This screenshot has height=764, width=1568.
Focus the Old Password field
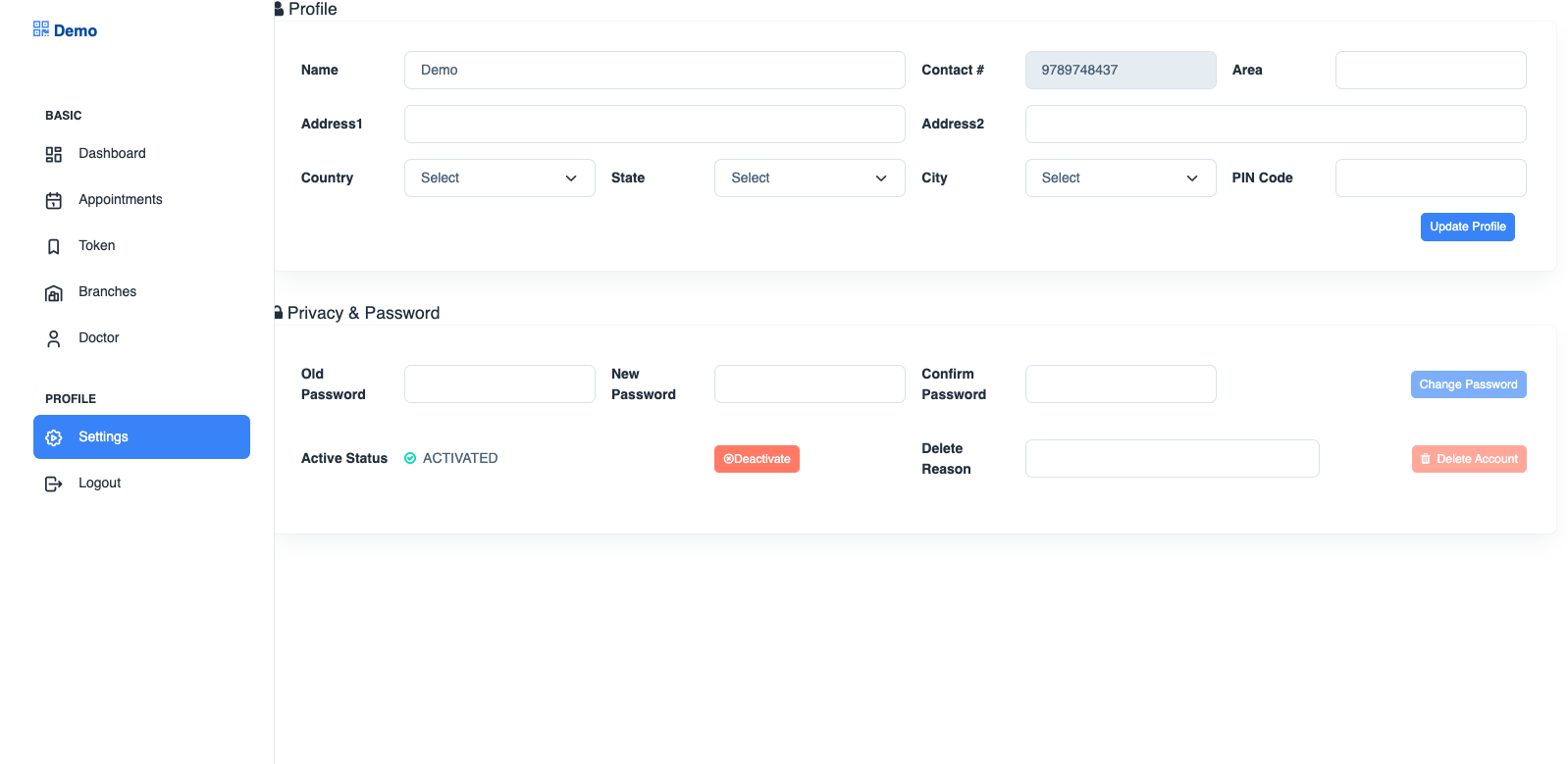point(499,383)
